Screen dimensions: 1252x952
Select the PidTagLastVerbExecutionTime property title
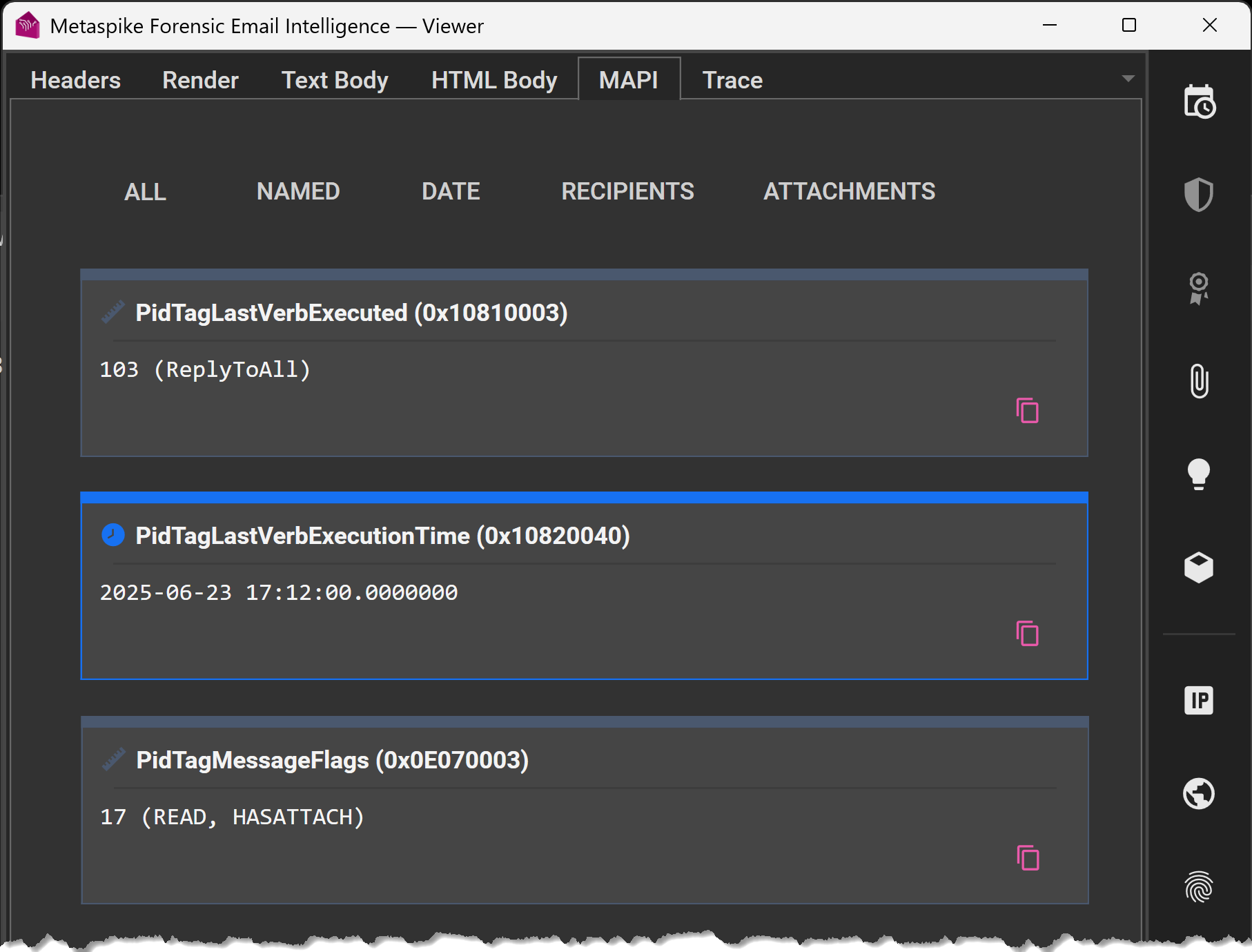(382, 536)
